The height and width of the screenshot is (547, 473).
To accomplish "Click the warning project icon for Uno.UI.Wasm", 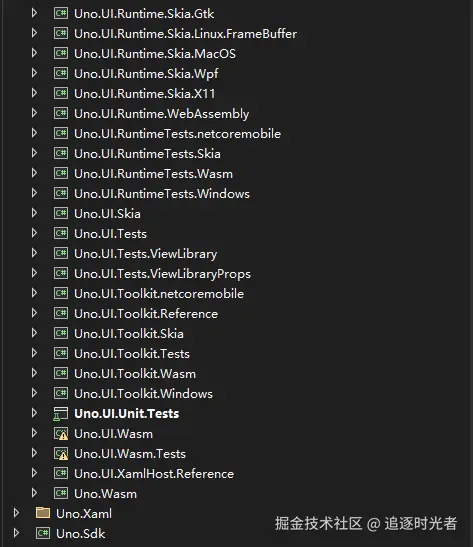I will [61, 434].
